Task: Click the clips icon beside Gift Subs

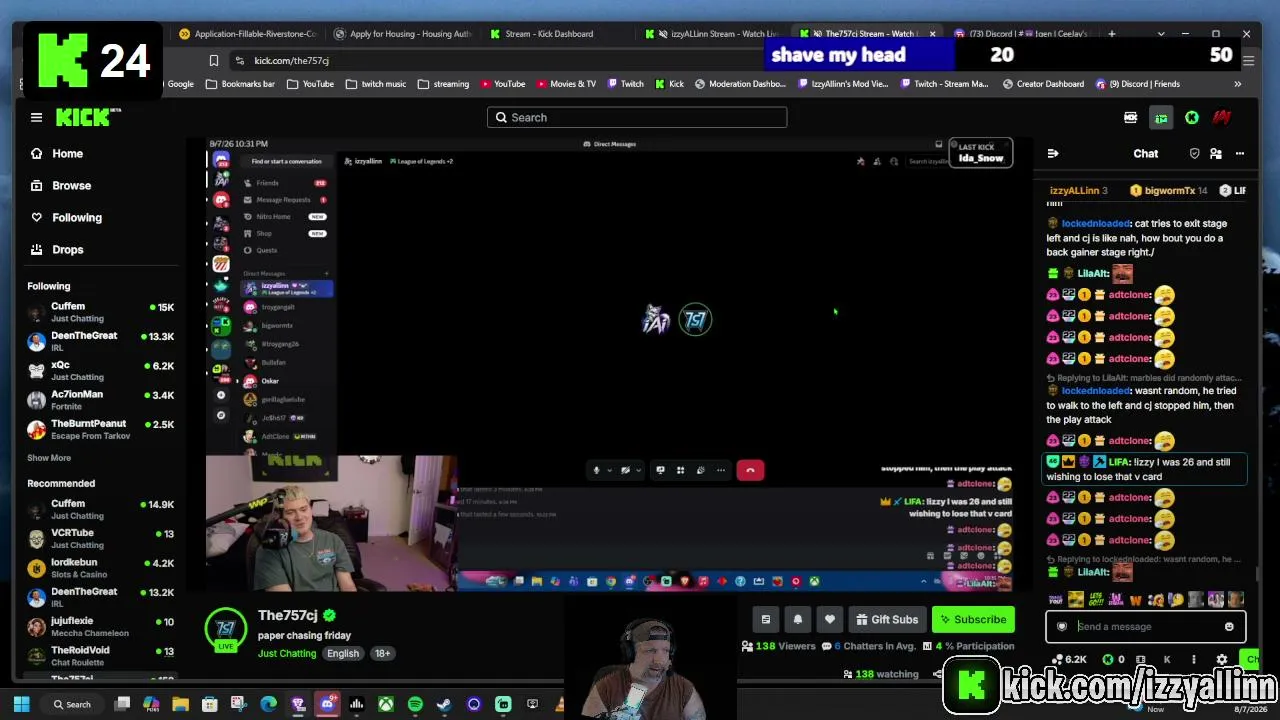Action: pyautogui.click(x=766, y=620)
